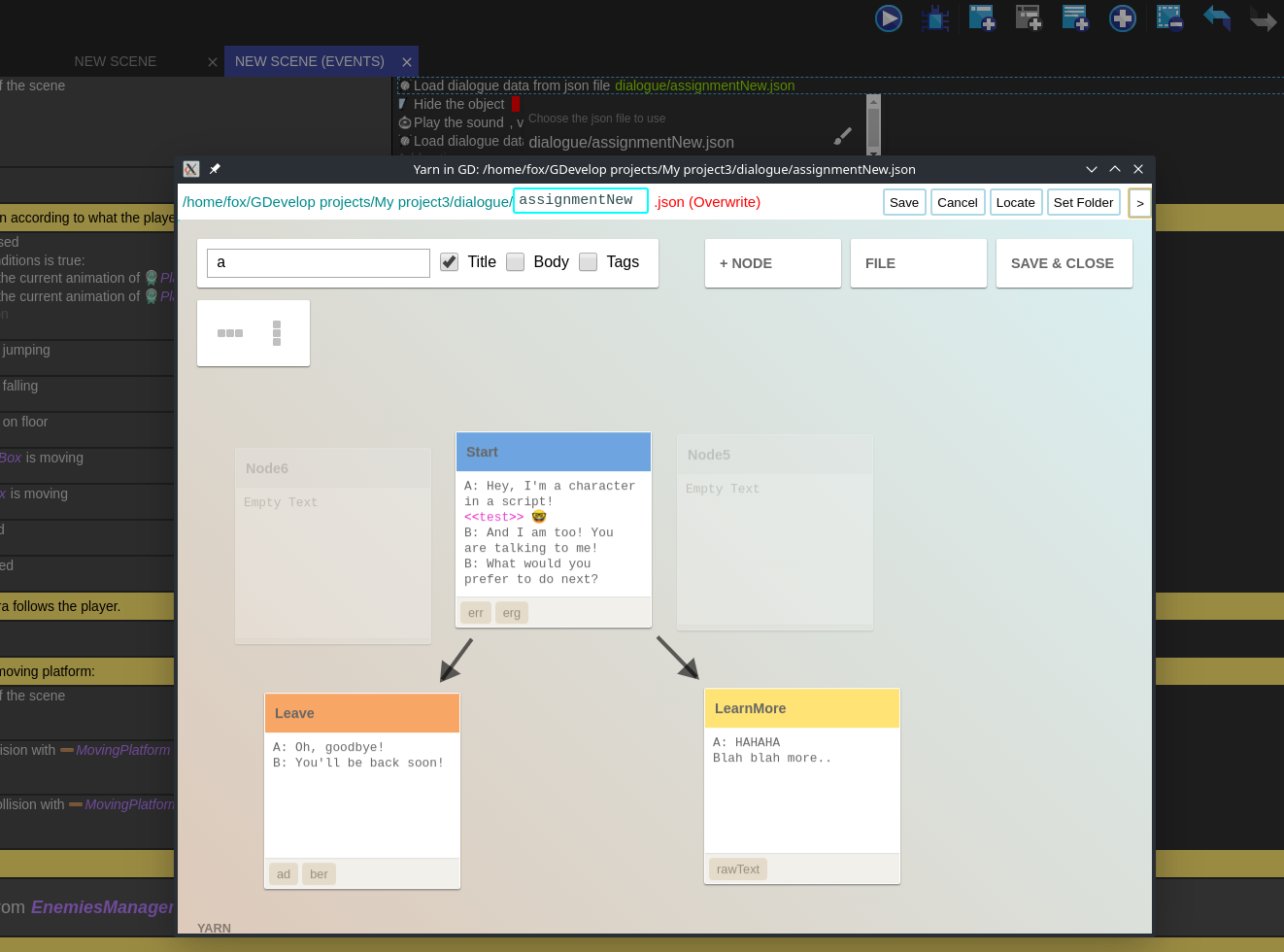
Task: Arrange nodes horizontally with three-square icon
Action: pyautogui.click(x=230, y=333)
